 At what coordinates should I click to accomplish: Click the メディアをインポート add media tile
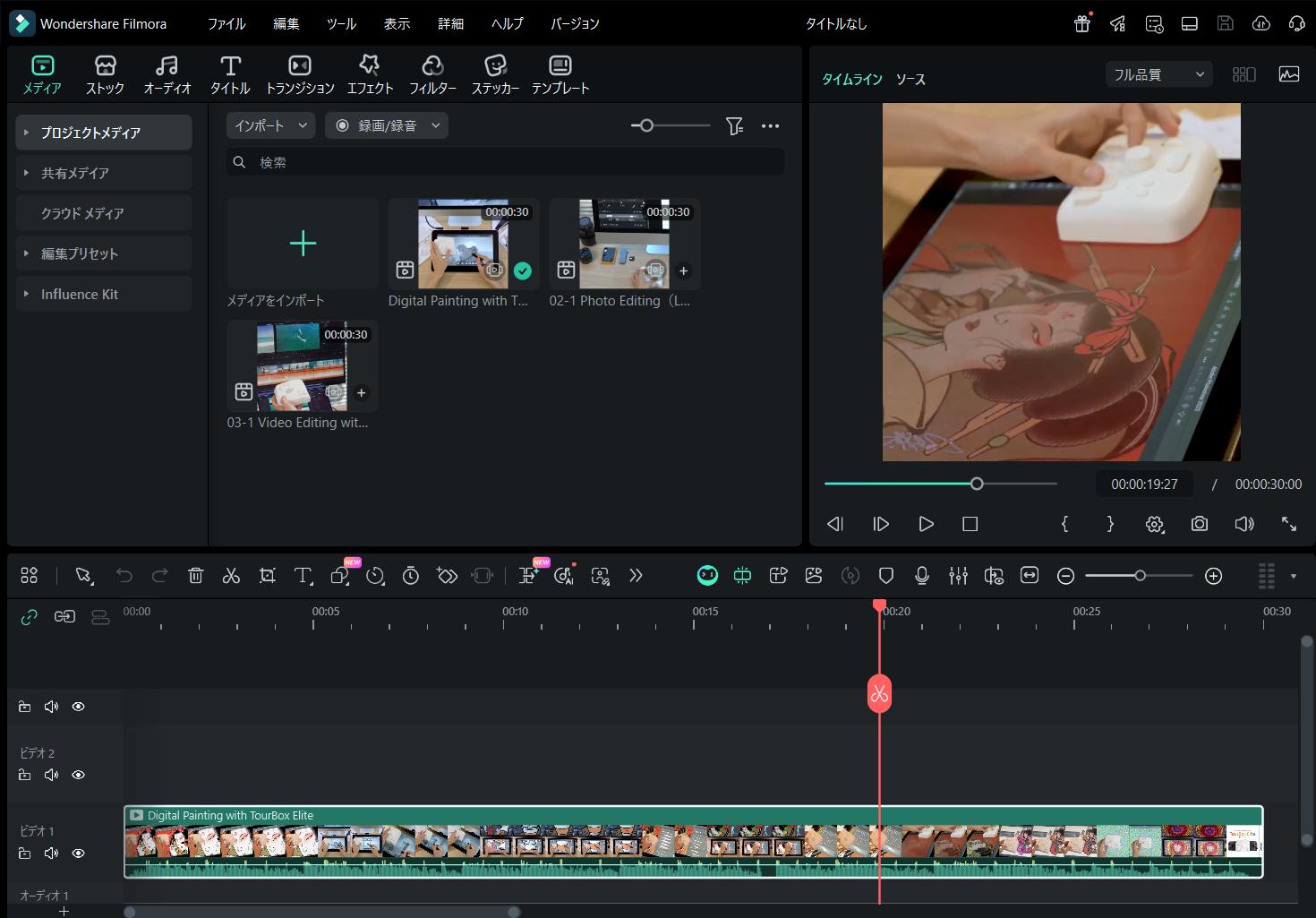[303, 244]
